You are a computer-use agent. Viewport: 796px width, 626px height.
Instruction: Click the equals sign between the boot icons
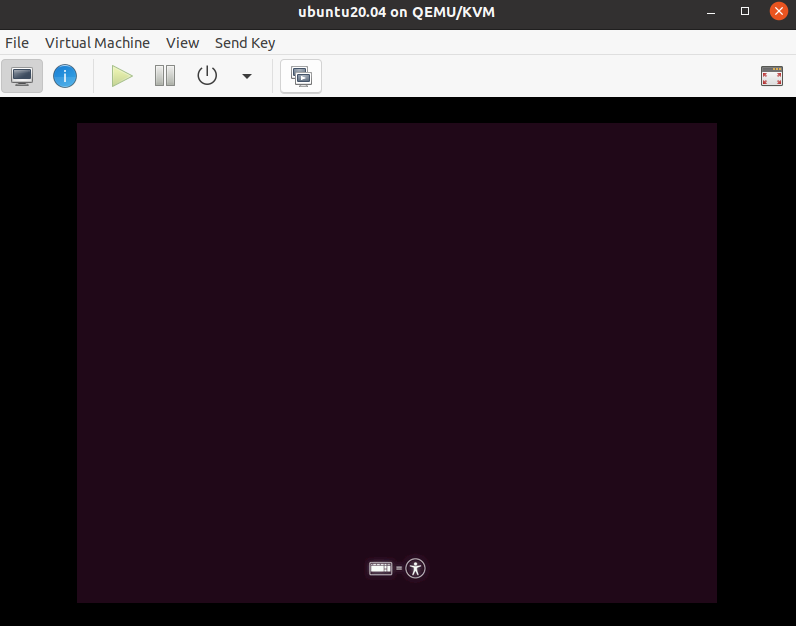pyautogui.click(x=399, y=569)
